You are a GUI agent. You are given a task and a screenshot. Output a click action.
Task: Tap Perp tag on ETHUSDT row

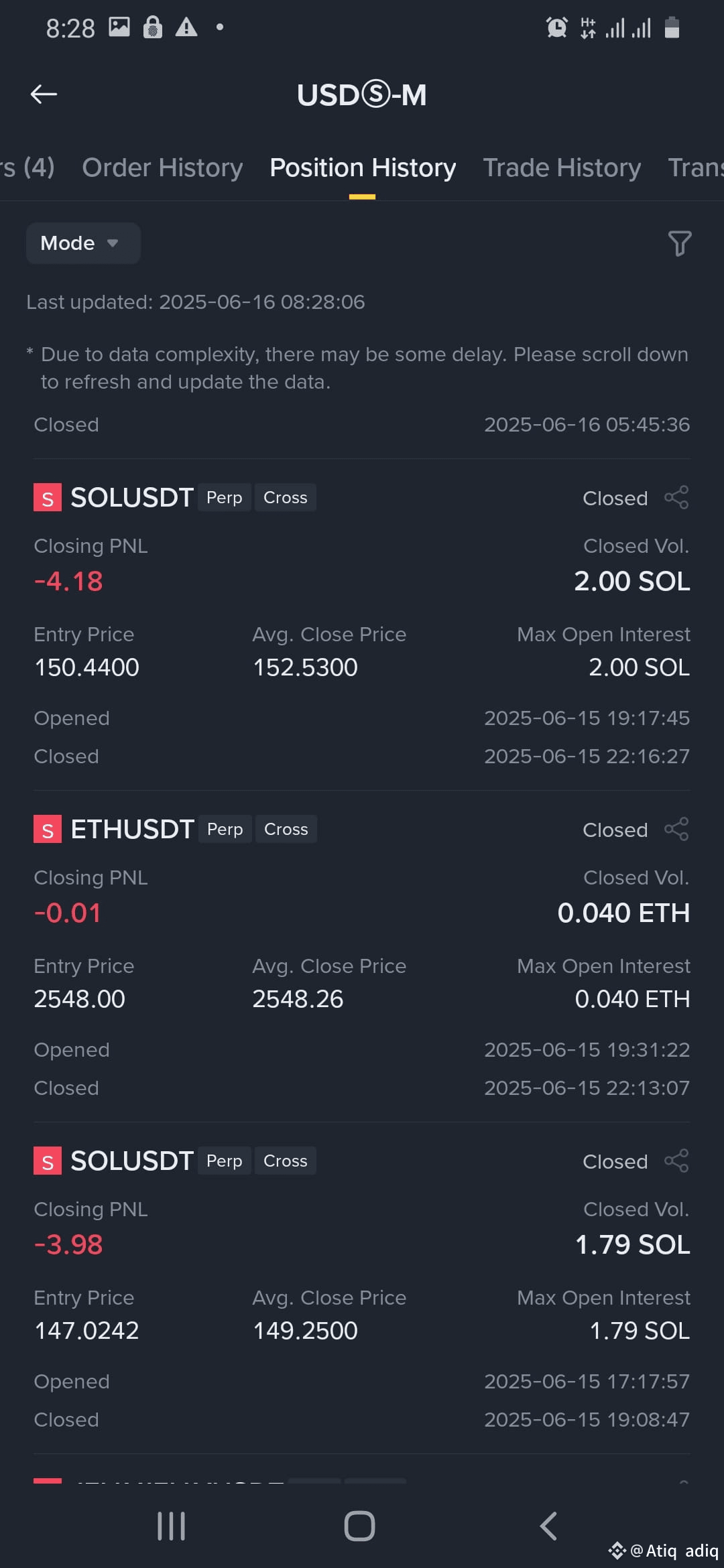tap(225, 830)
